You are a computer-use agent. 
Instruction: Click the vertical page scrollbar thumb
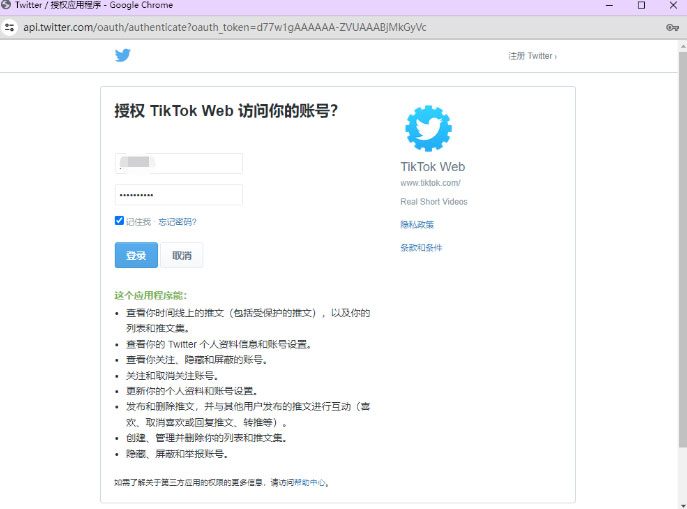[x=683, y=250]
